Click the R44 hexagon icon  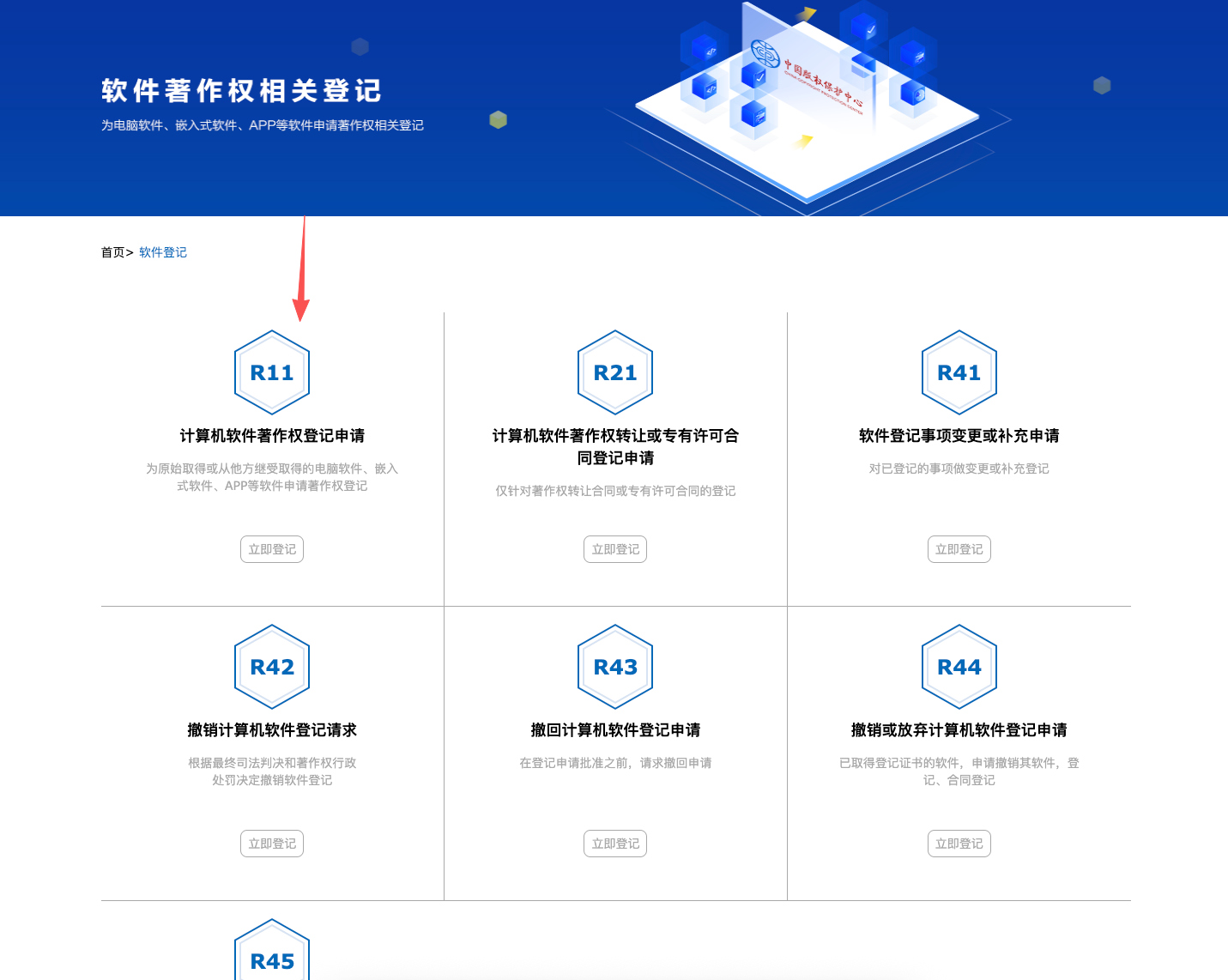coord(959,667)
